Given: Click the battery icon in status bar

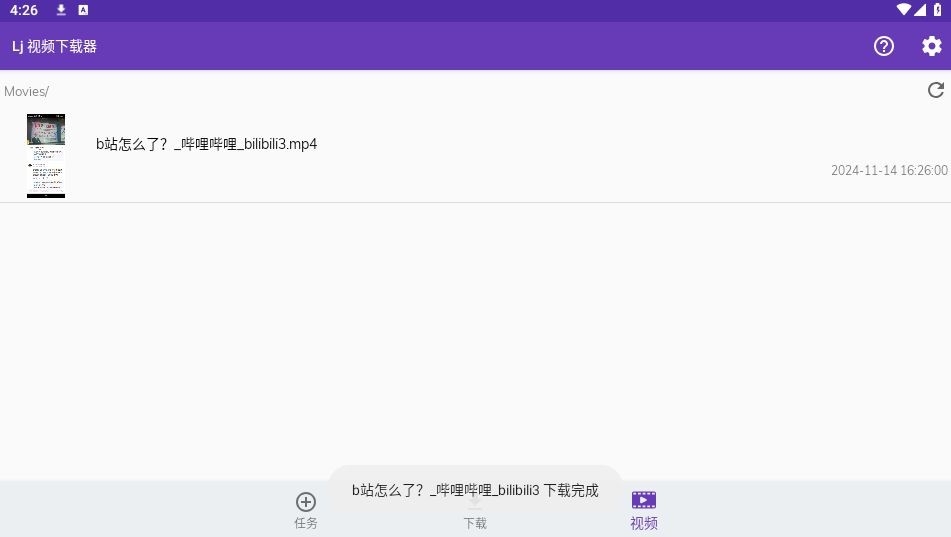Looking at the screenshot, I should pyautogui.click(x=937, y=10).
